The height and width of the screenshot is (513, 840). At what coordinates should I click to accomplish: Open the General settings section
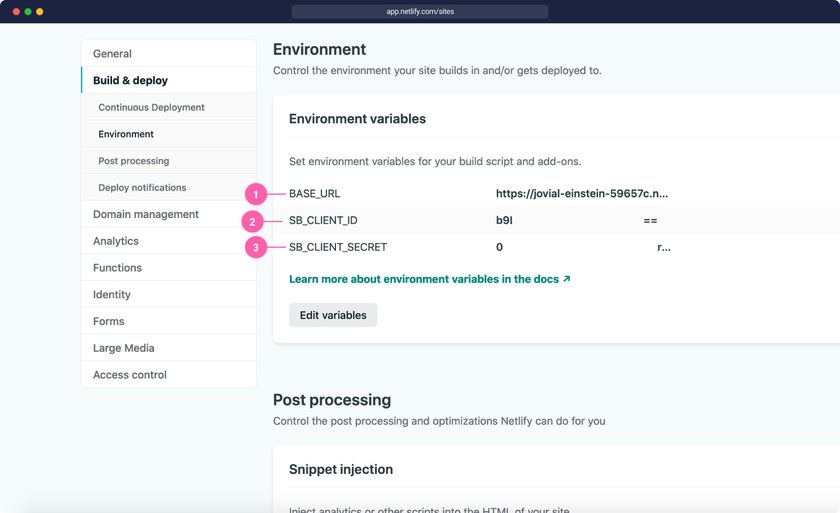coord(112,54)
